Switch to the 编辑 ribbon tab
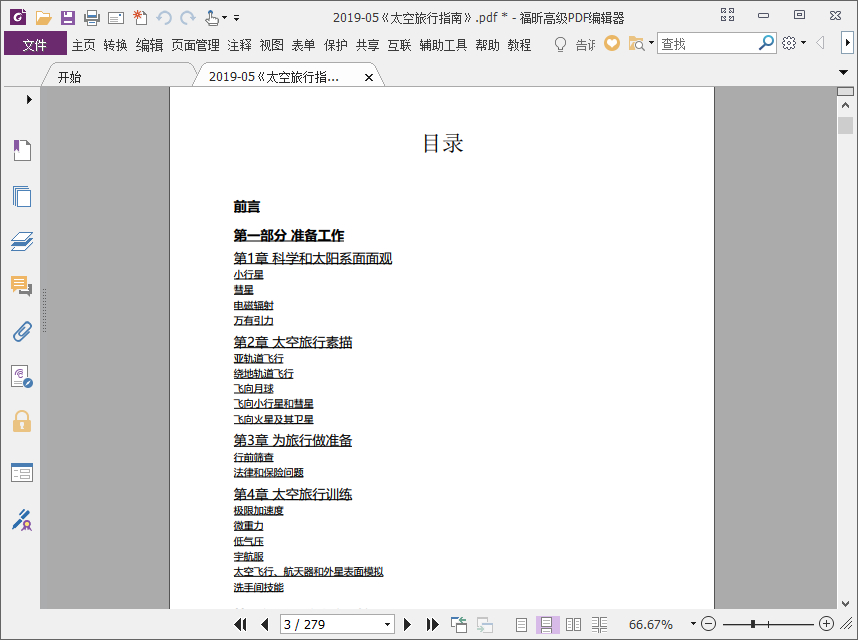This screenshot has width=858, height=640. click(x=149, y=45)
